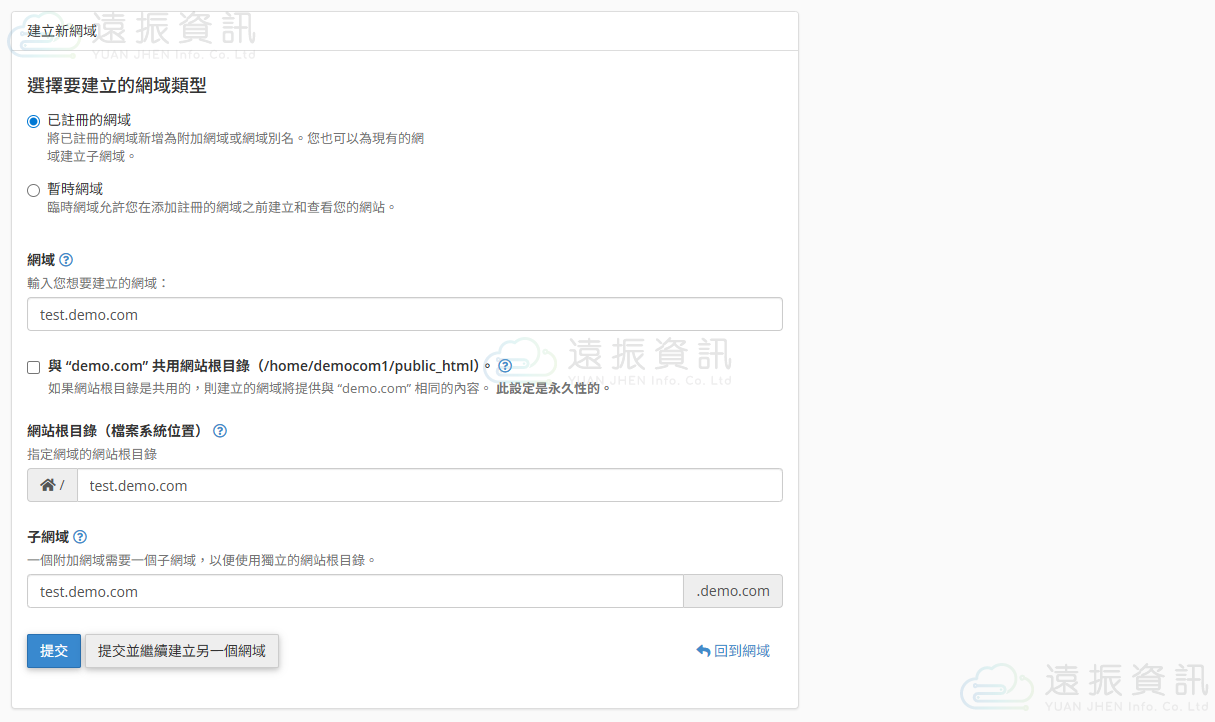Click the 子網域 text input field

coord(355,591)
